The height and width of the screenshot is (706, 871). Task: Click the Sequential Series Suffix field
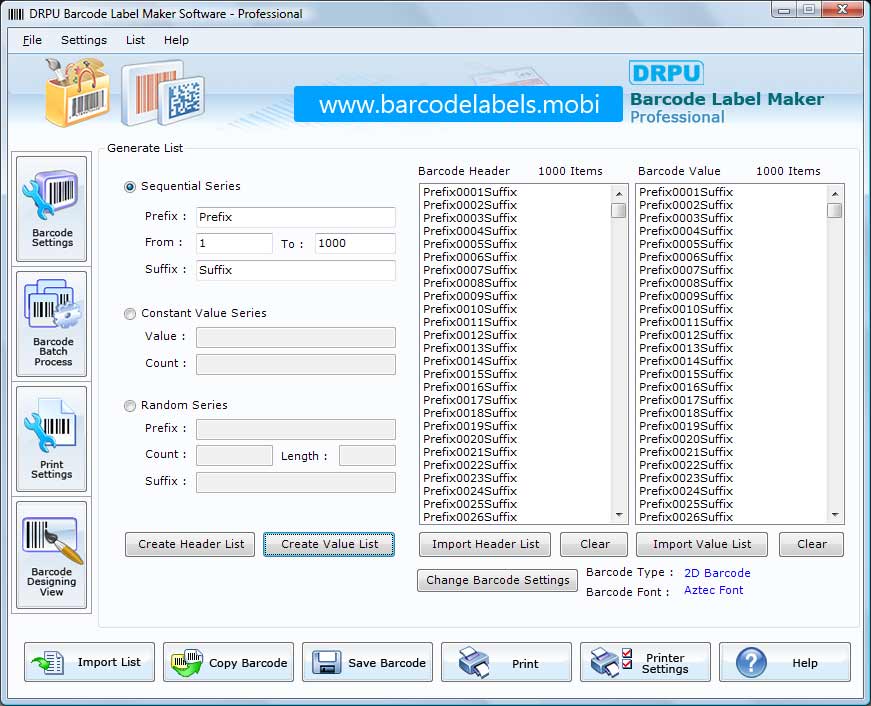click(296, 270)
